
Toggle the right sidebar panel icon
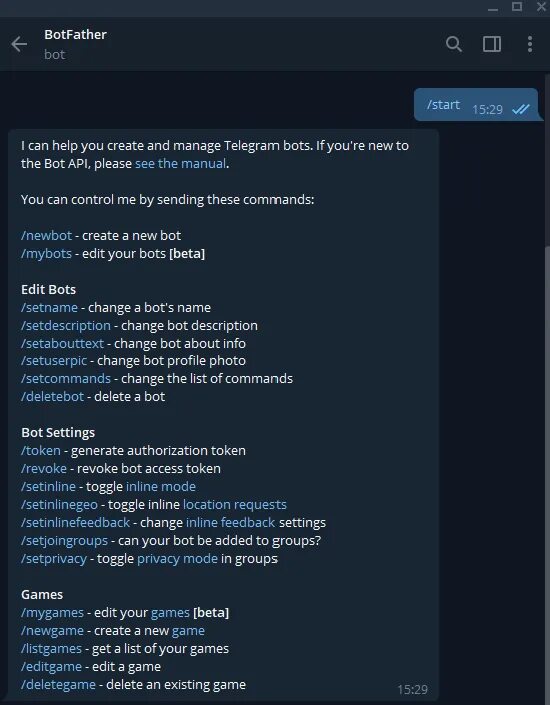coord(492,44)
